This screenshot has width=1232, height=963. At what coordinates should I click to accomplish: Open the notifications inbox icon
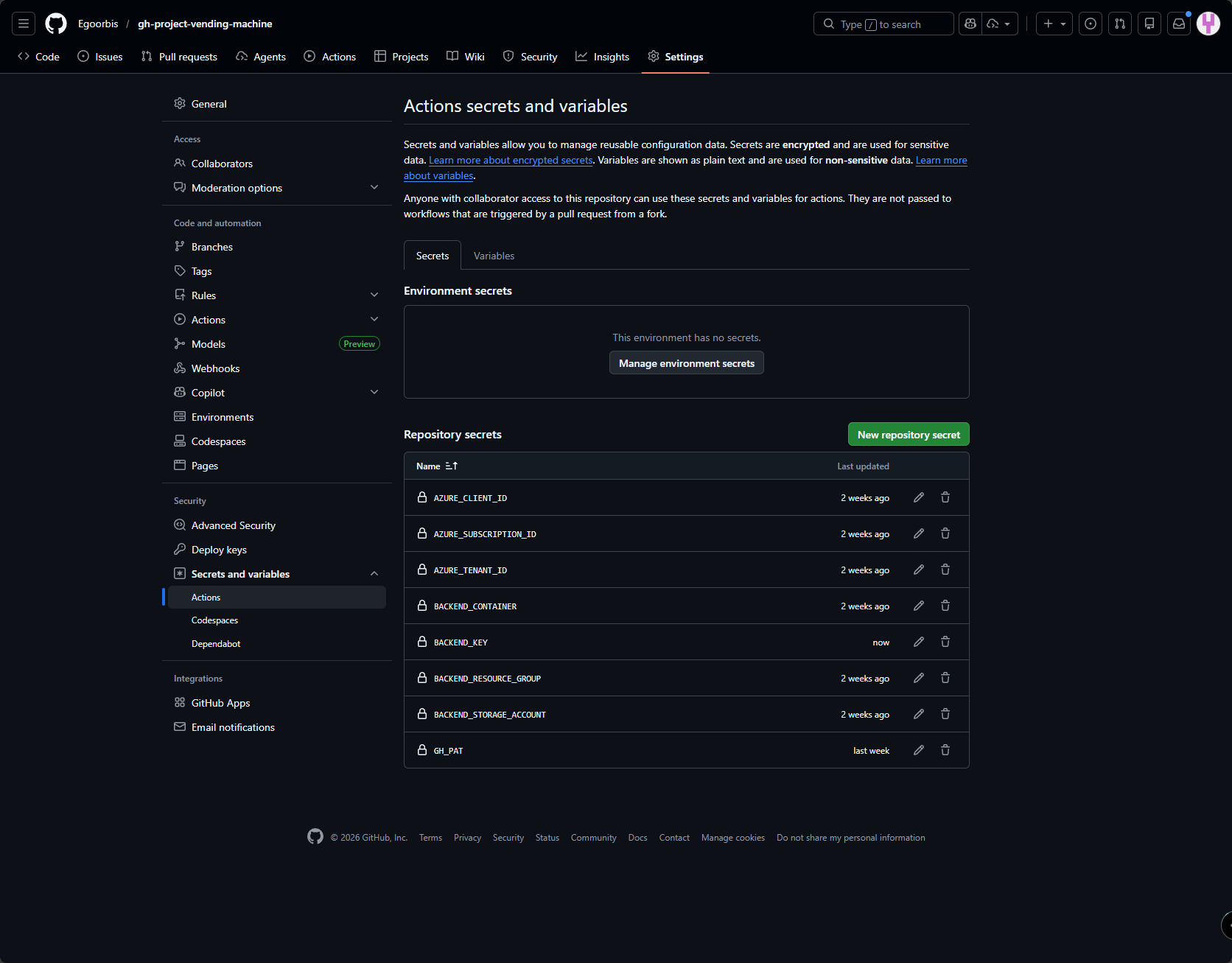pos(1179,24)
